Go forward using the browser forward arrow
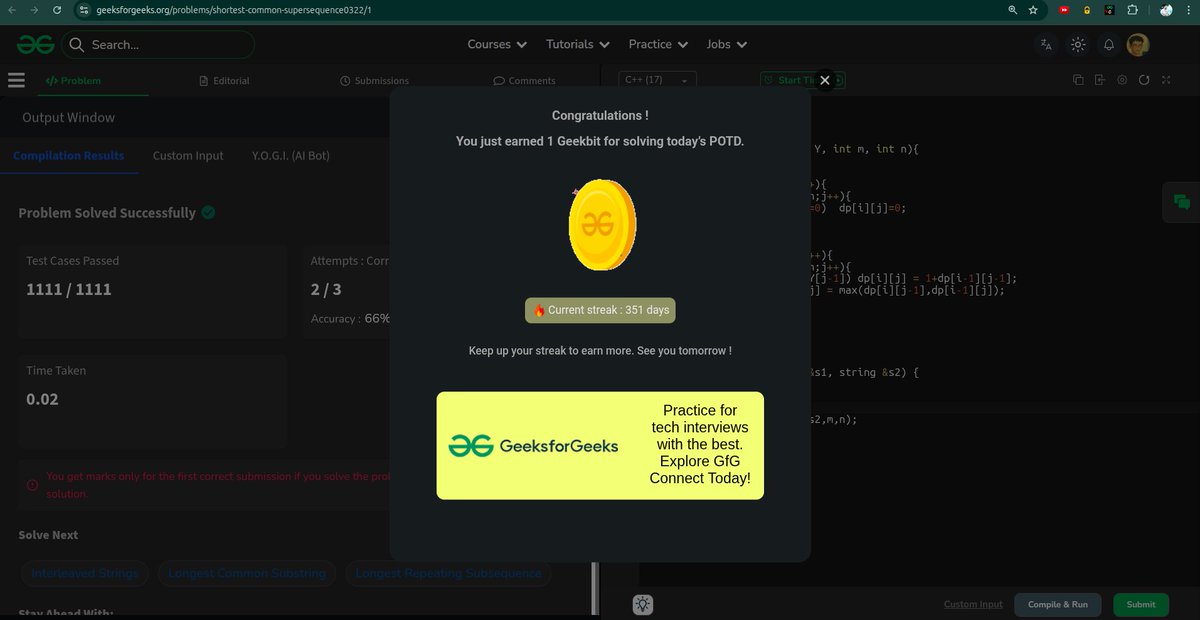 34,10
